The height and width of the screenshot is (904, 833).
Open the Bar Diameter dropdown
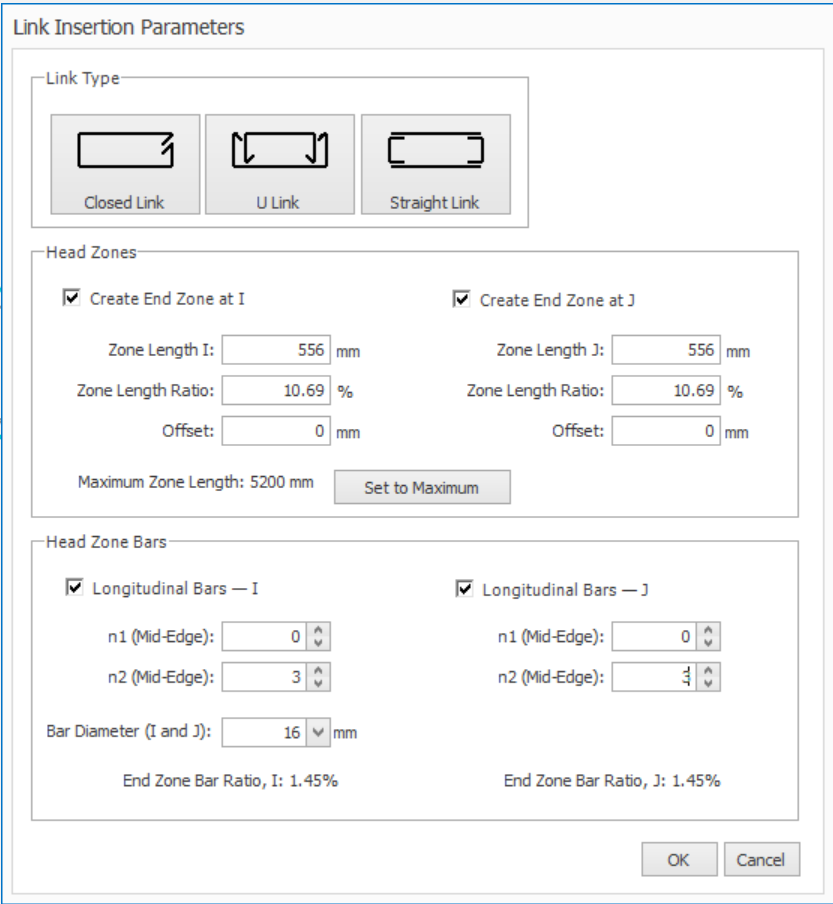[318, 733]
